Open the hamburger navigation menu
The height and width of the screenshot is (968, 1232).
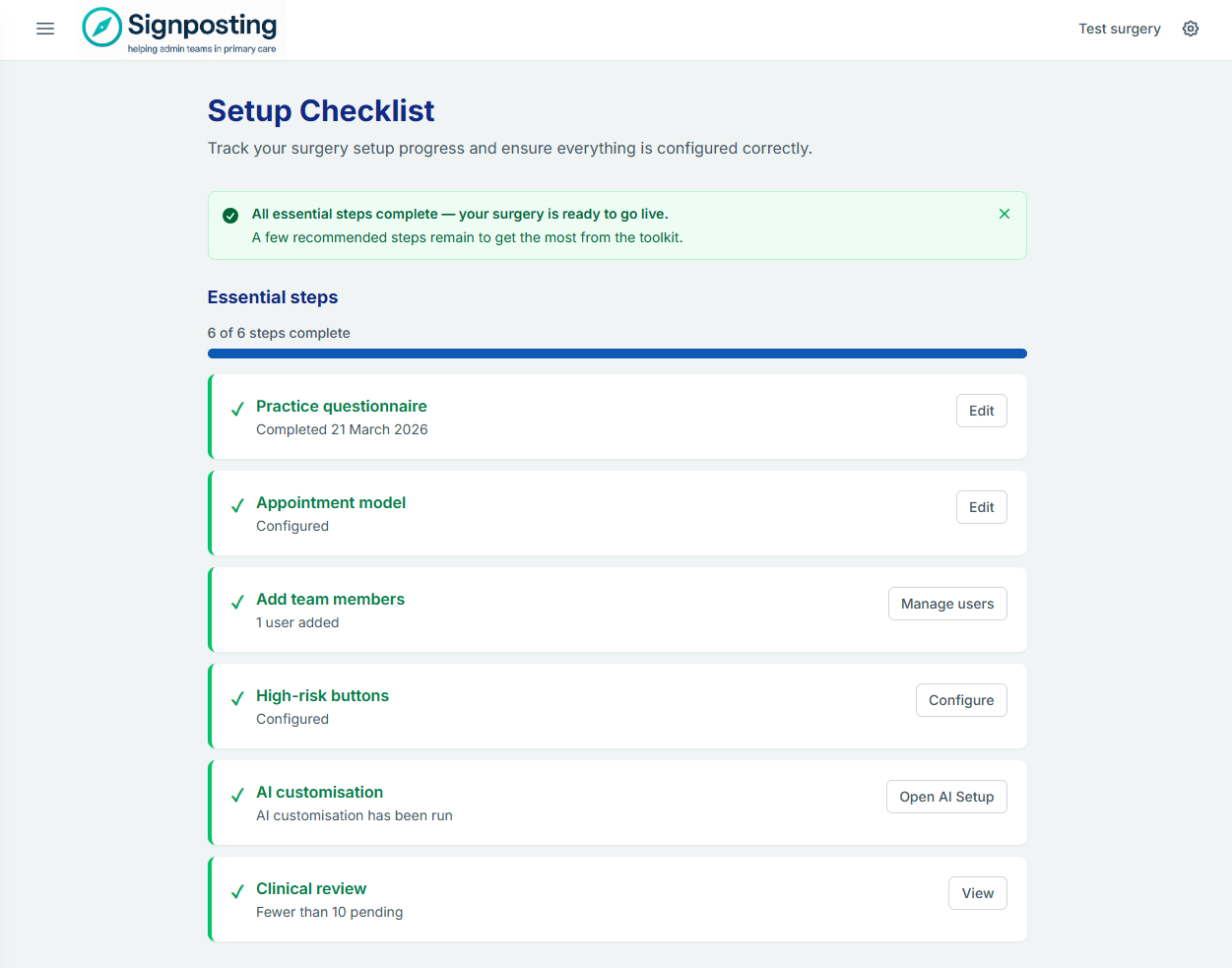click(x=45, y=29)
